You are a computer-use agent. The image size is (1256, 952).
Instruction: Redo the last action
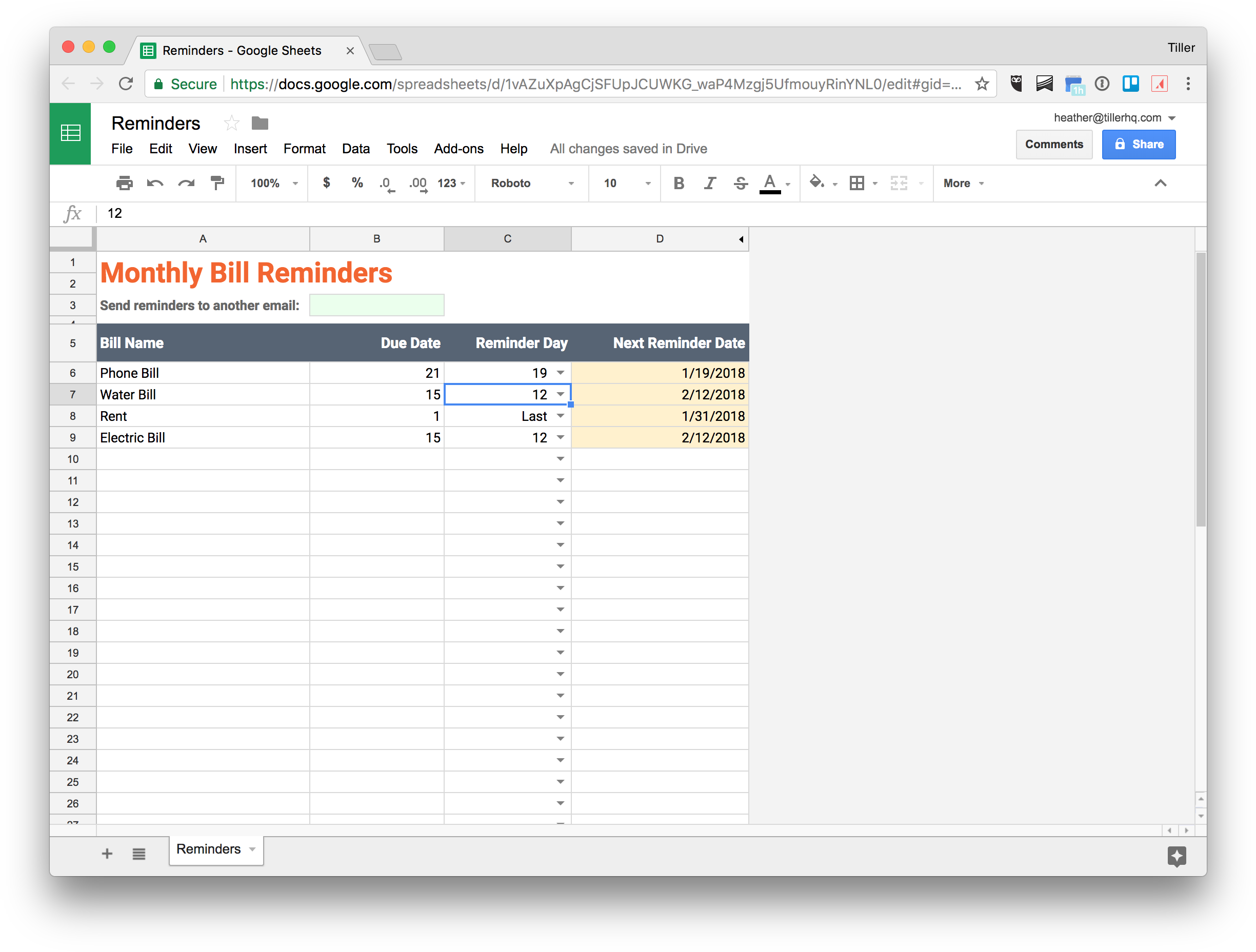point(186,184)
